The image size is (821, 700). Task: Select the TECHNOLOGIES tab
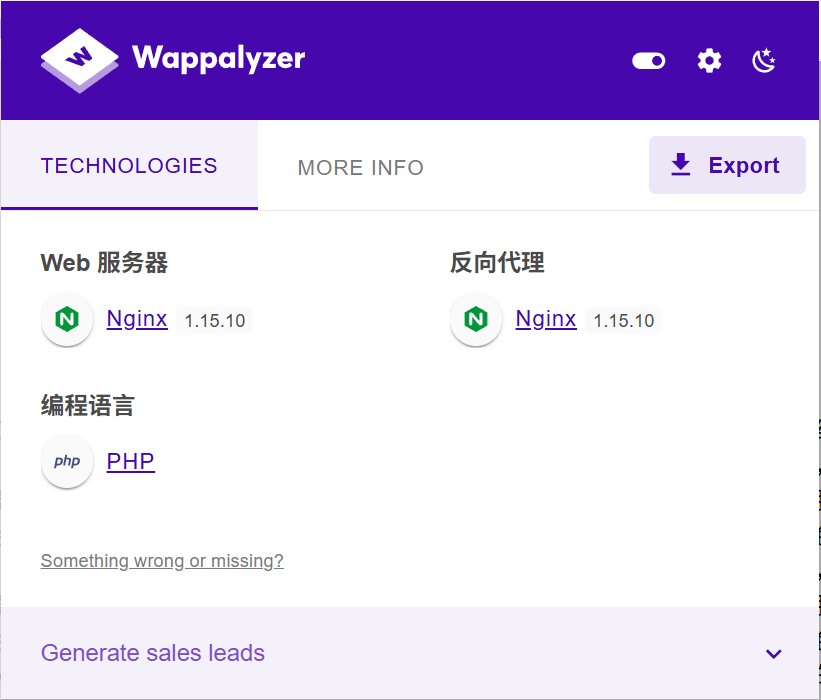click(129, 165)
